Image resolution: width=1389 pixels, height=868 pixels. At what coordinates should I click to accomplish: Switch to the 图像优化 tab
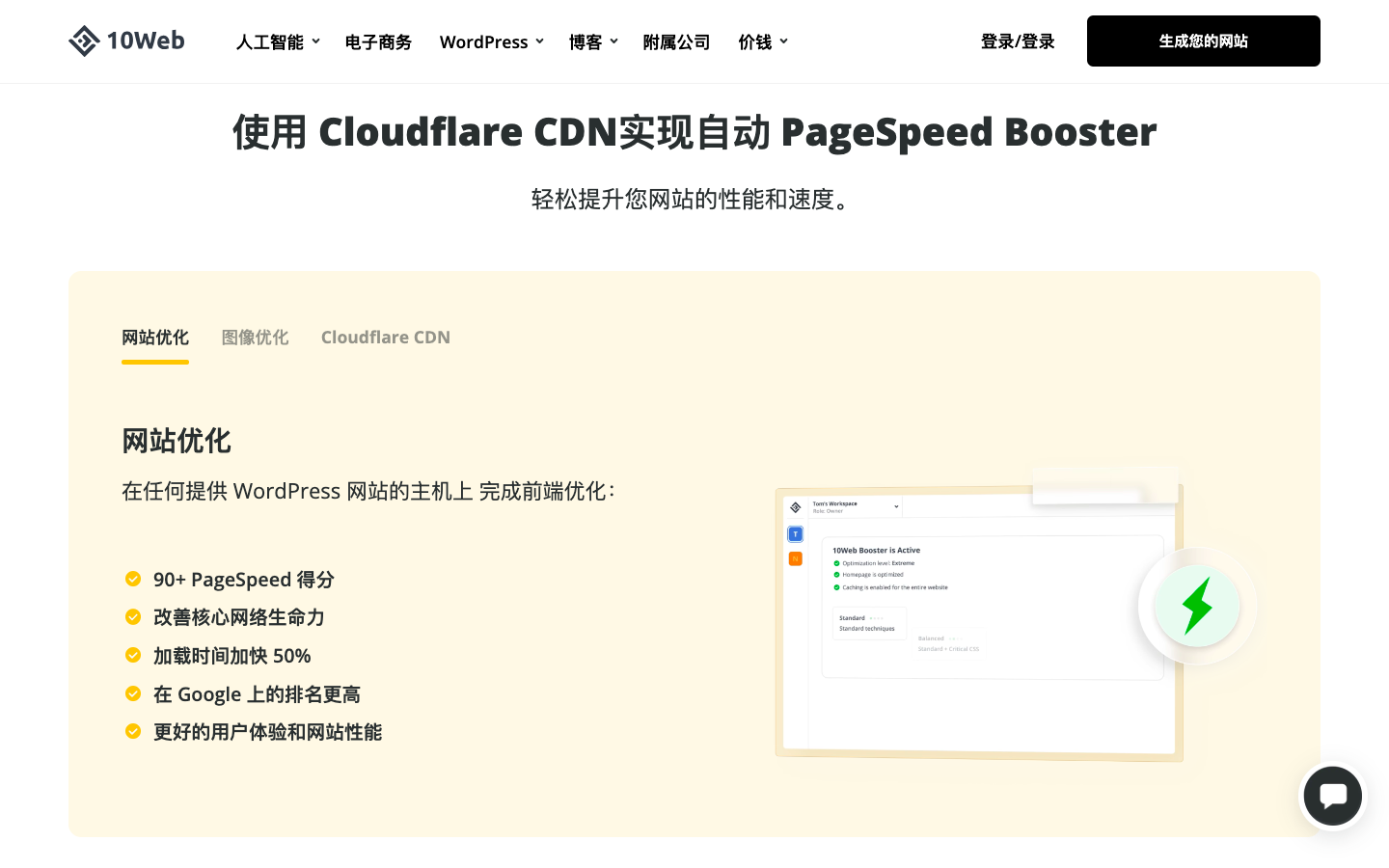point(255,338)
